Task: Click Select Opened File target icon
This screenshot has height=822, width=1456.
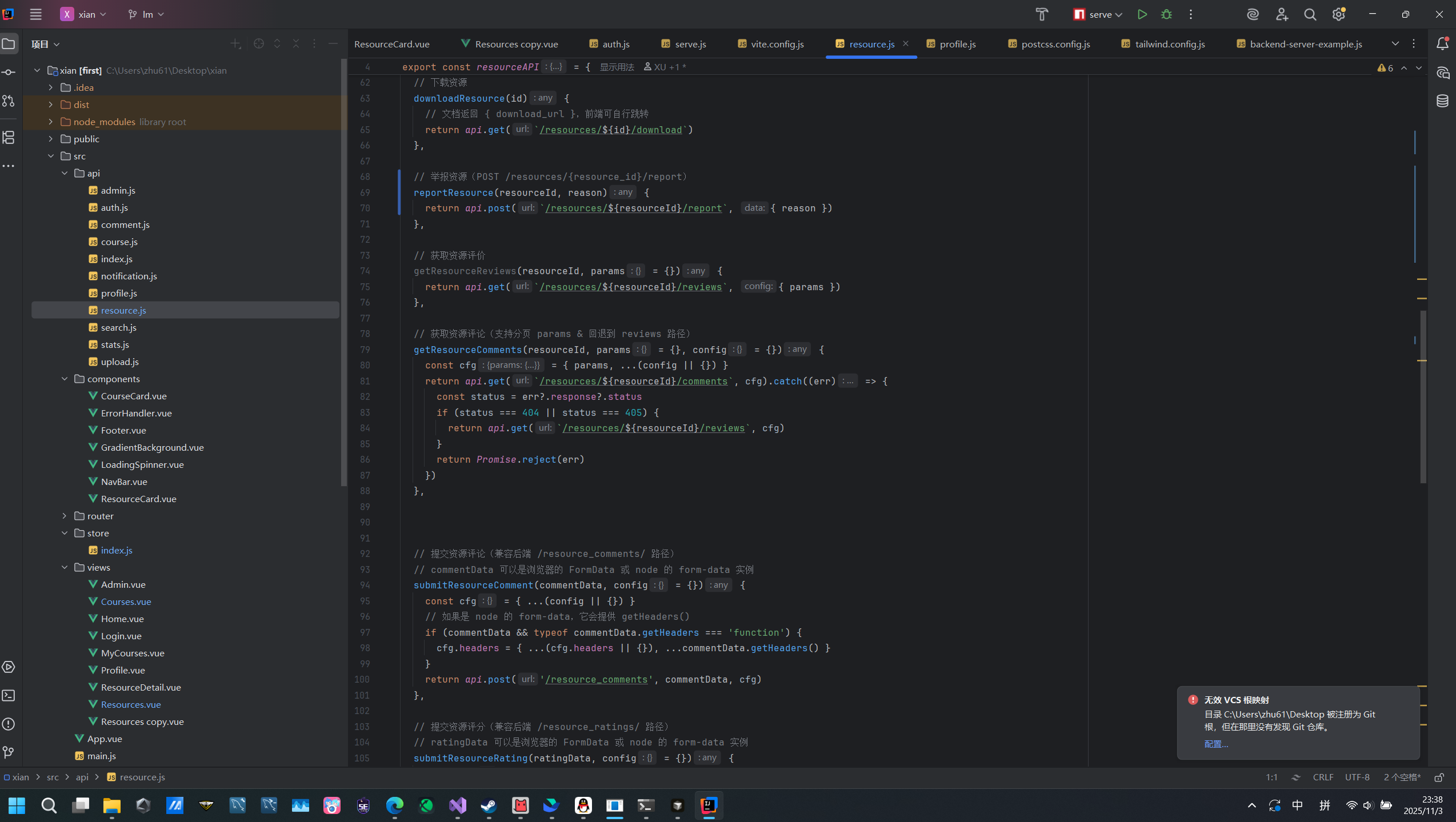Action: tap(258, 43)
